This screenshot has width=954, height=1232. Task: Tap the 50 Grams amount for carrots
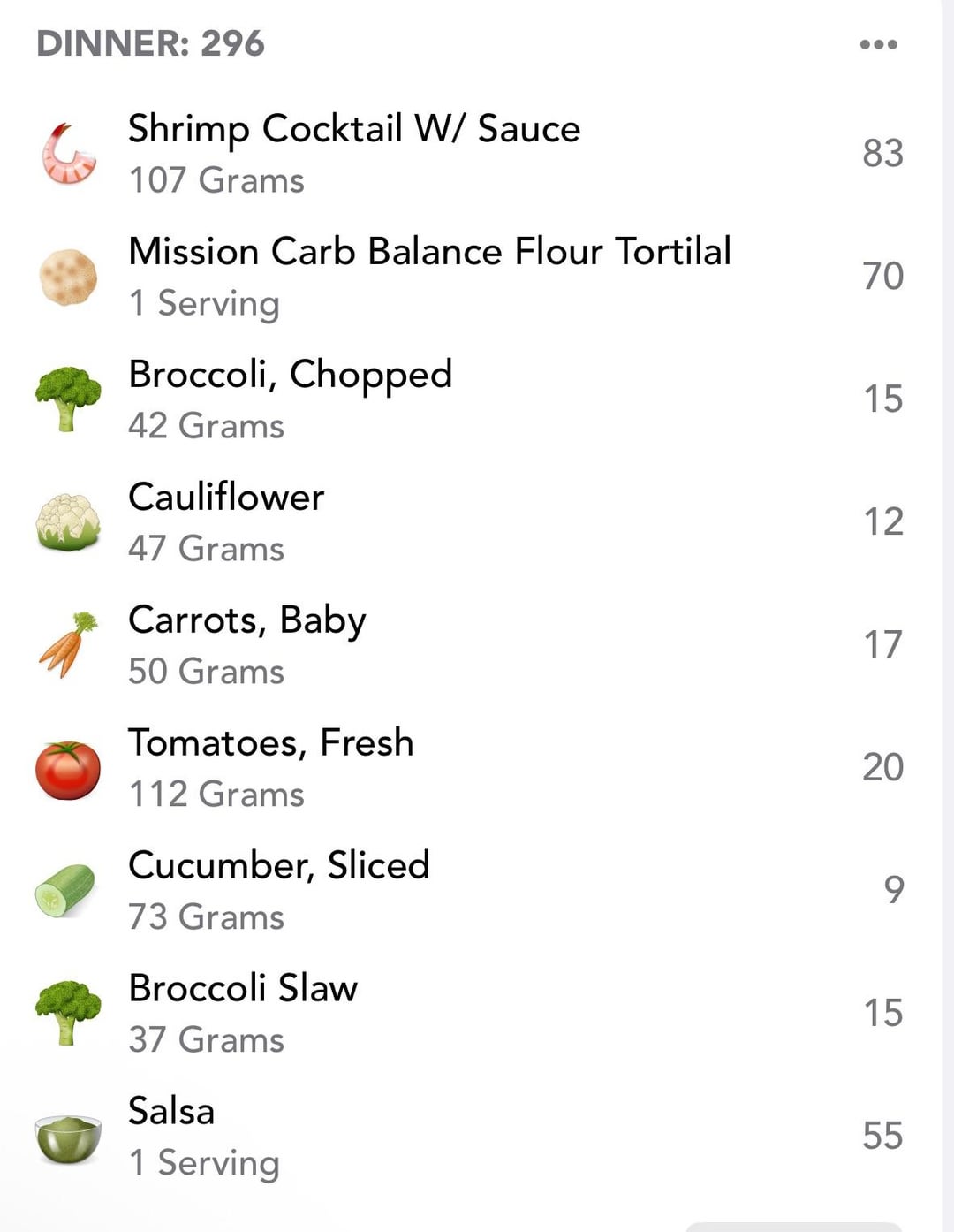[206, 672]
